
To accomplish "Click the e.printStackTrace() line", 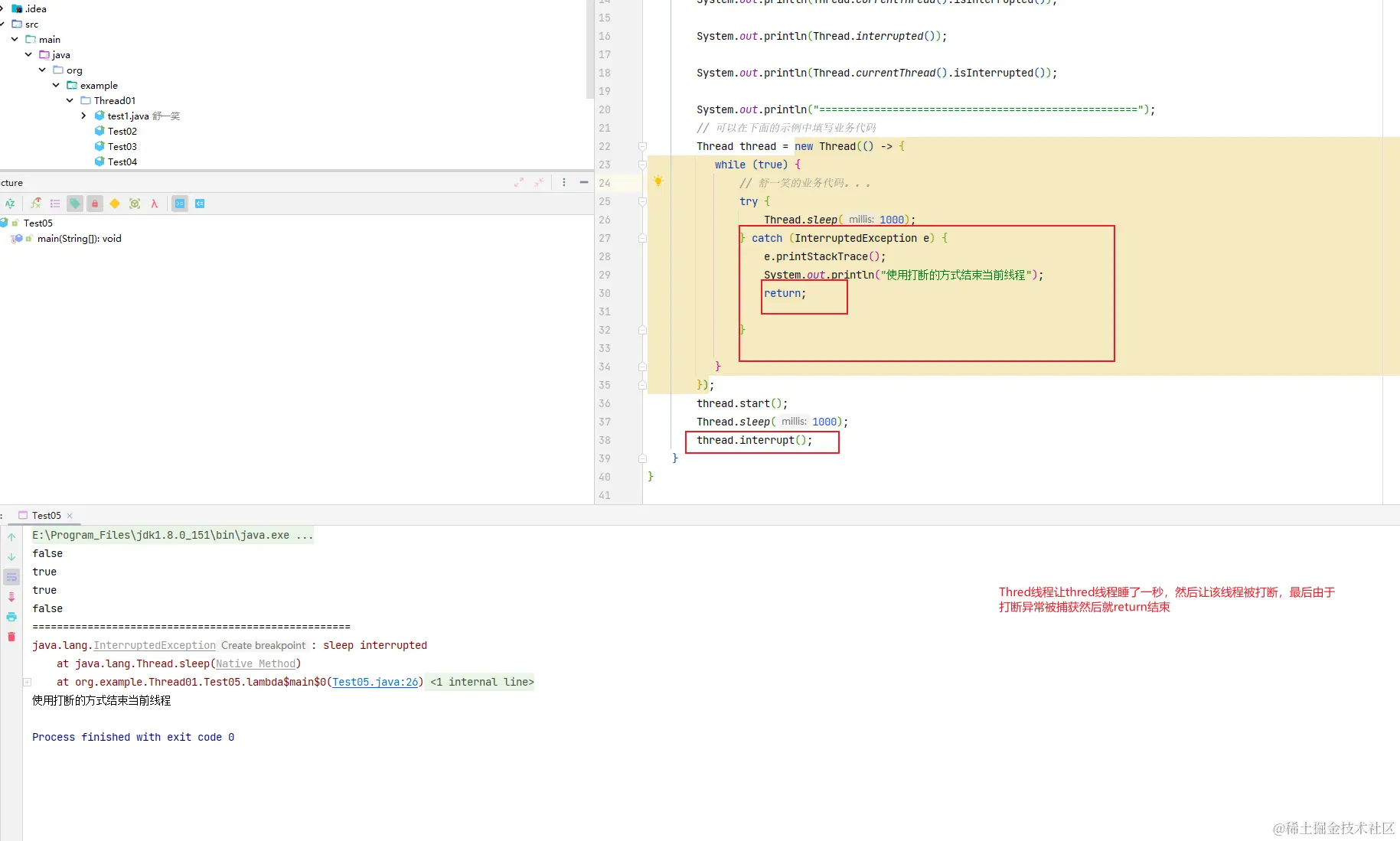I will pos(824,256).
